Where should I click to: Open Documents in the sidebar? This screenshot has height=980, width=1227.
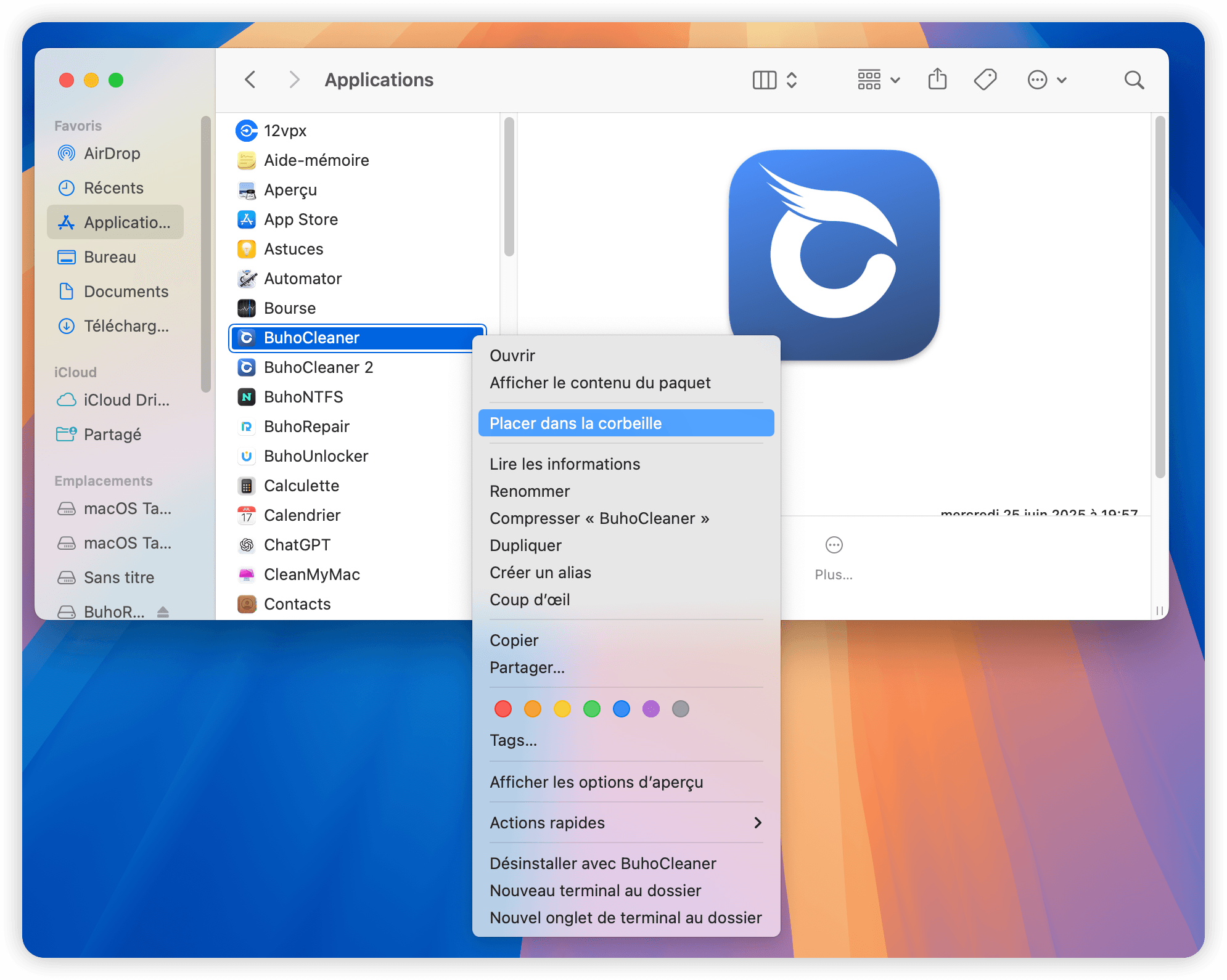[x=115, y=292]
